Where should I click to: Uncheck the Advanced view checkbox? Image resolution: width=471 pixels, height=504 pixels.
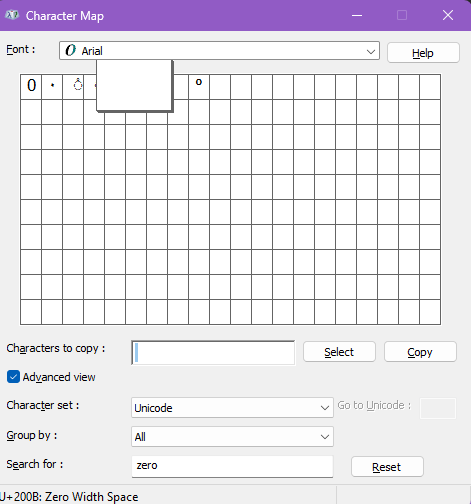(x=13, y=377)
